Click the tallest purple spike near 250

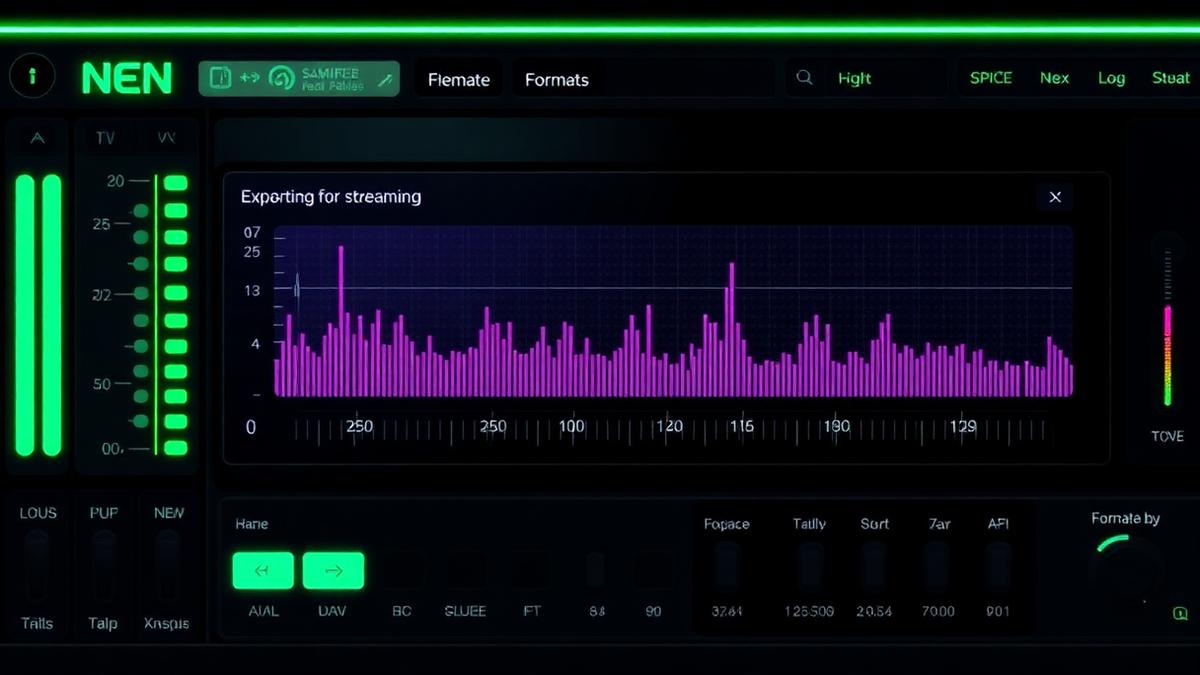tap(341, 320)
